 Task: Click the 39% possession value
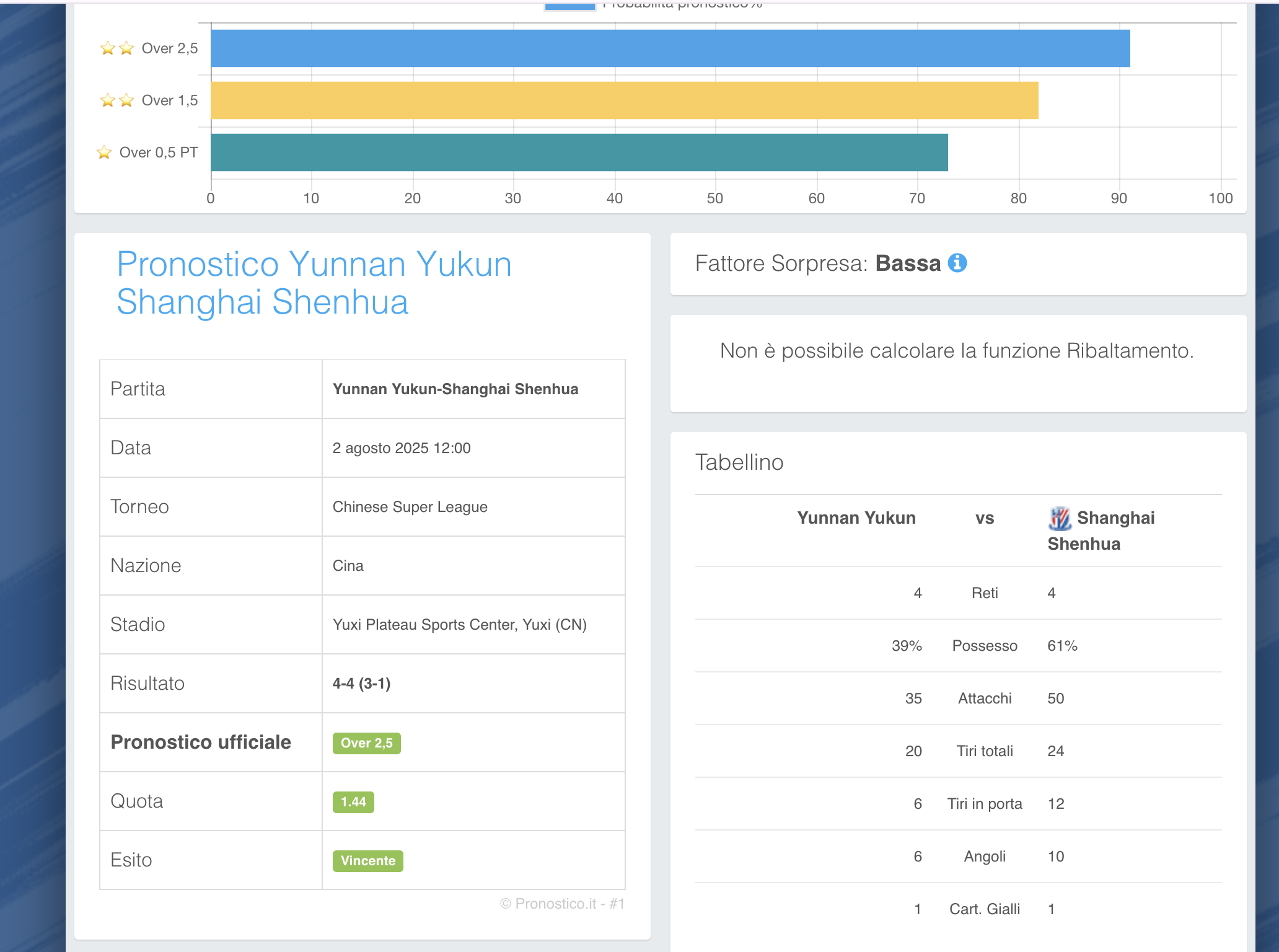907,646
